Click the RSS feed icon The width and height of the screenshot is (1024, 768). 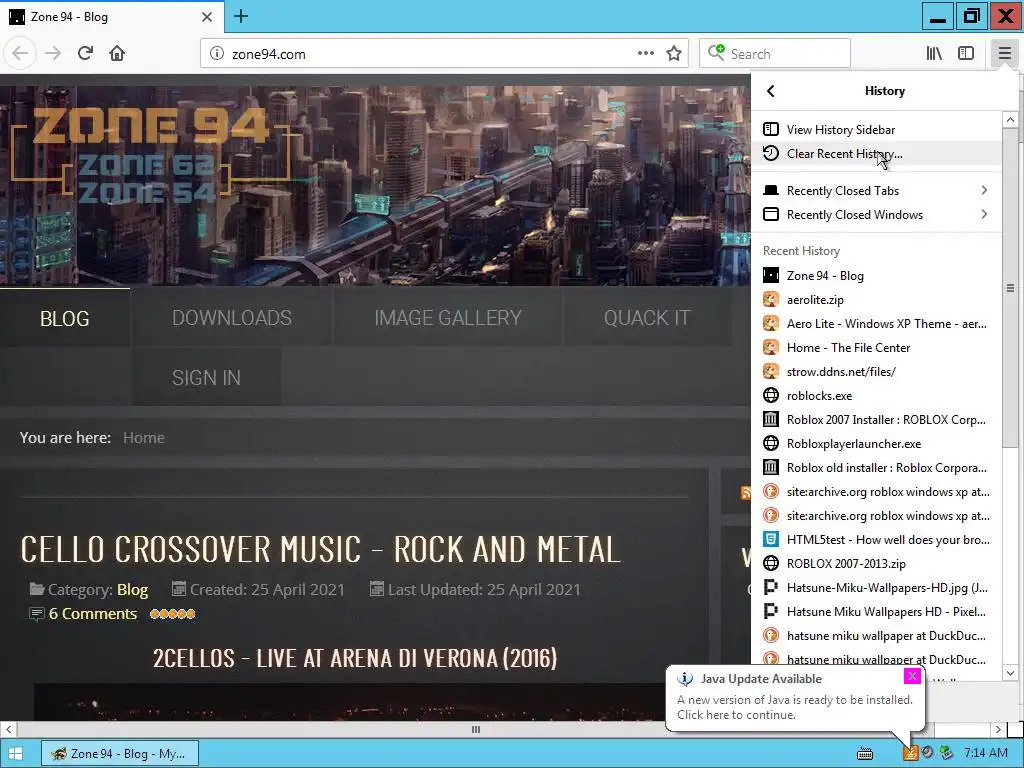click(745, 493)
